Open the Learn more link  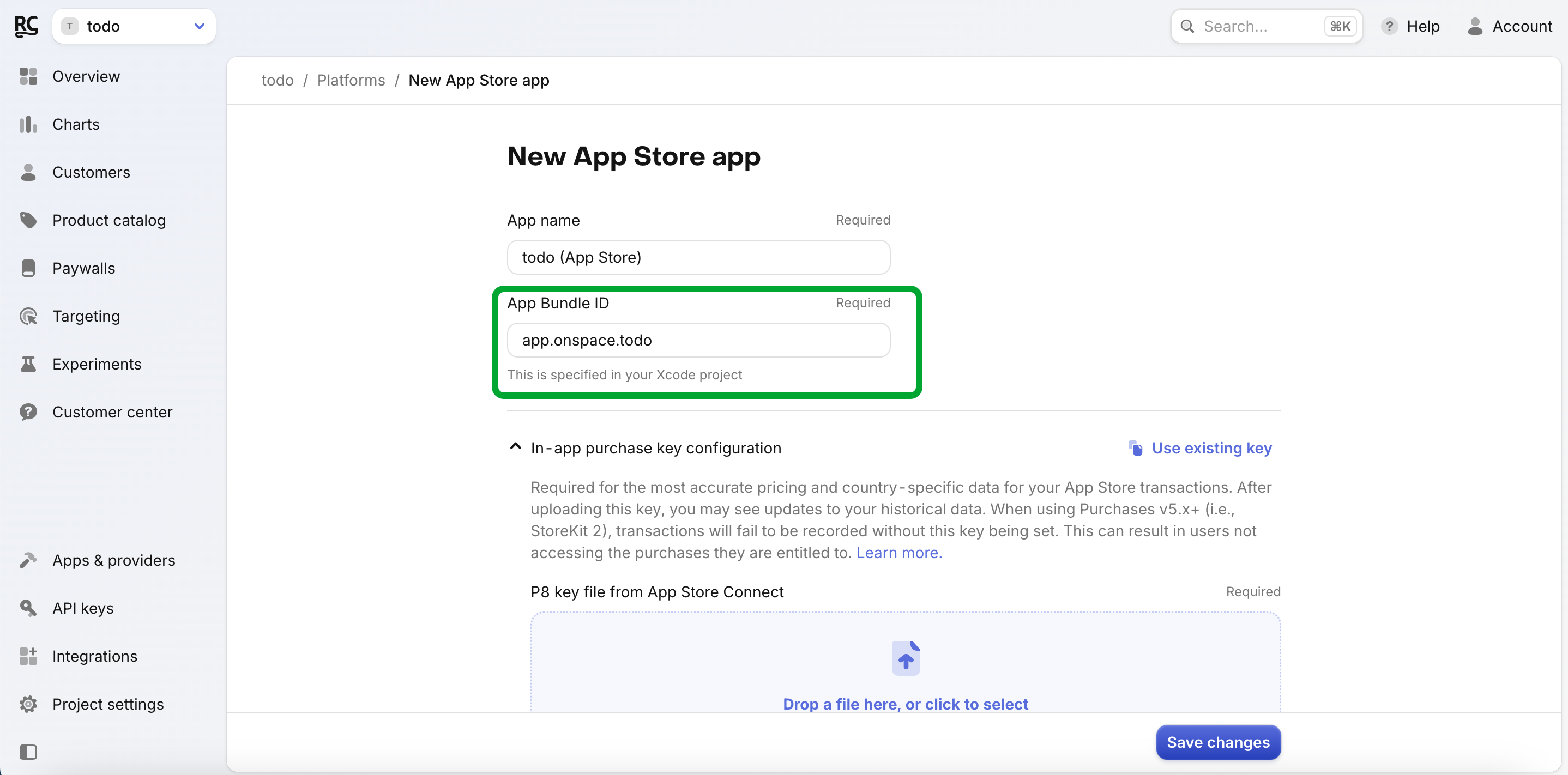[x=898, y=552]
